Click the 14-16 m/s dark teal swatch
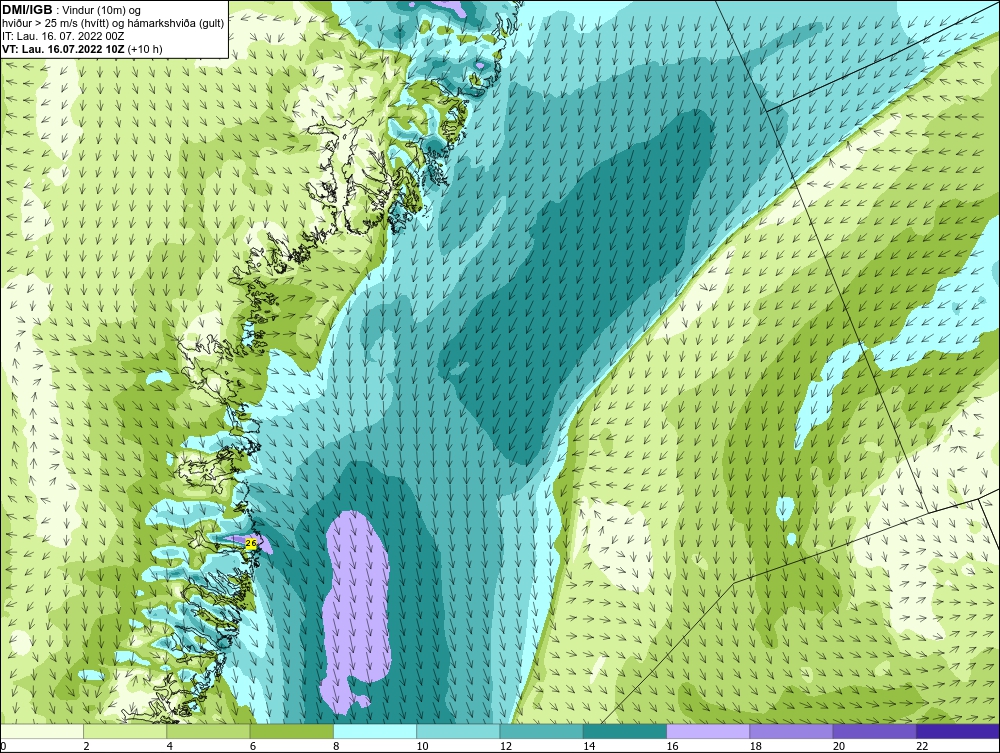This screenshot has height=753, width=1000. (x=624, y=731)
